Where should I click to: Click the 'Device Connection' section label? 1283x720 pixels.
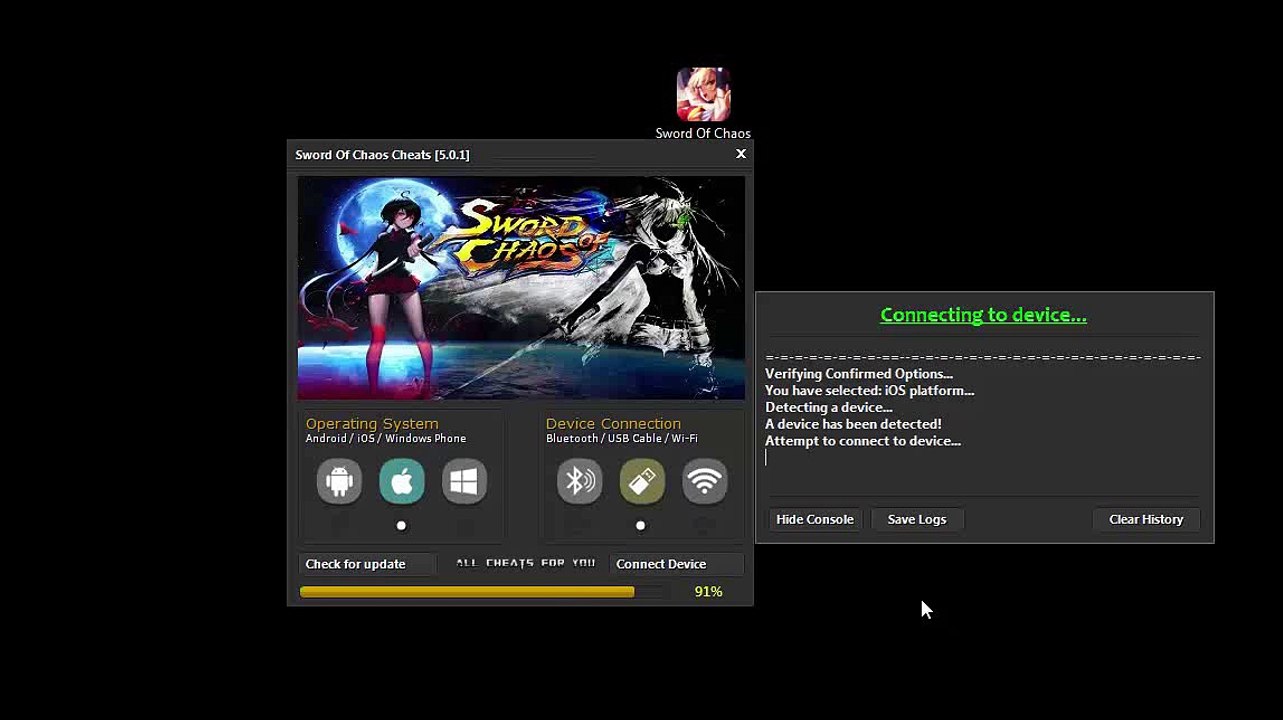tap(613, 424)
